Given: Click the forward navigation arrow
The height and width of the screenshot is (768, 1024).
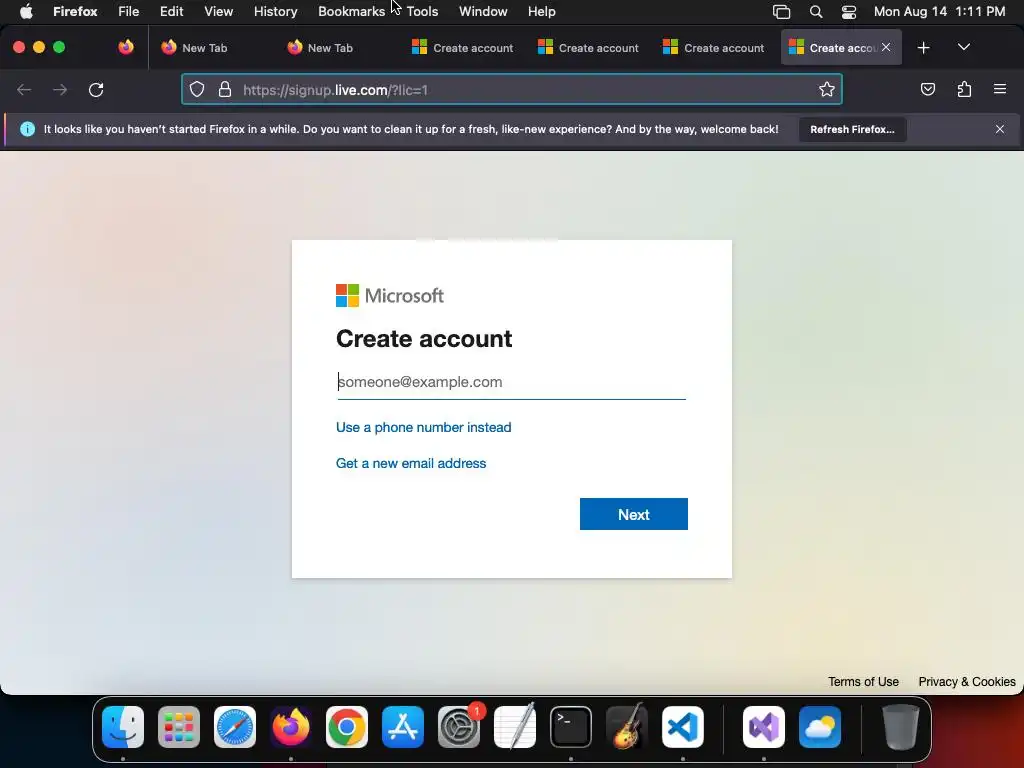Looking at the screenshot, I should [60, 89].
